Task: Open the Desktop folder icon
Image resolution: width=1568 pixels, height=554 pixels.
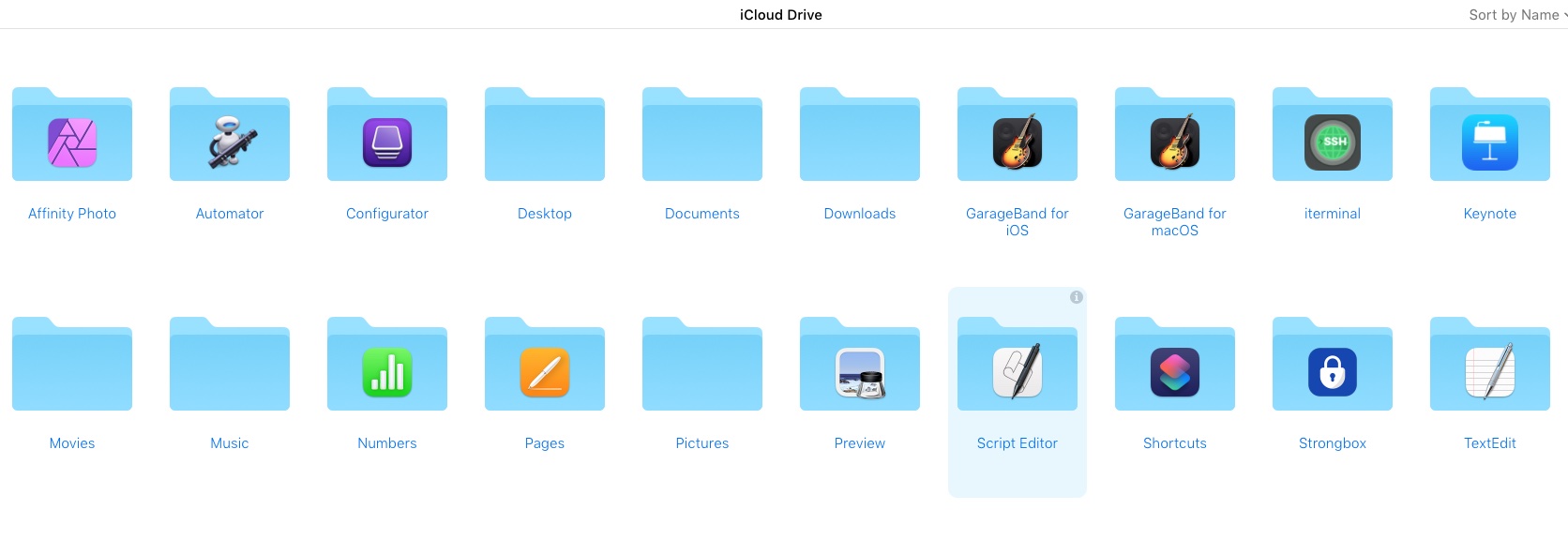Action: coord(545,134)
